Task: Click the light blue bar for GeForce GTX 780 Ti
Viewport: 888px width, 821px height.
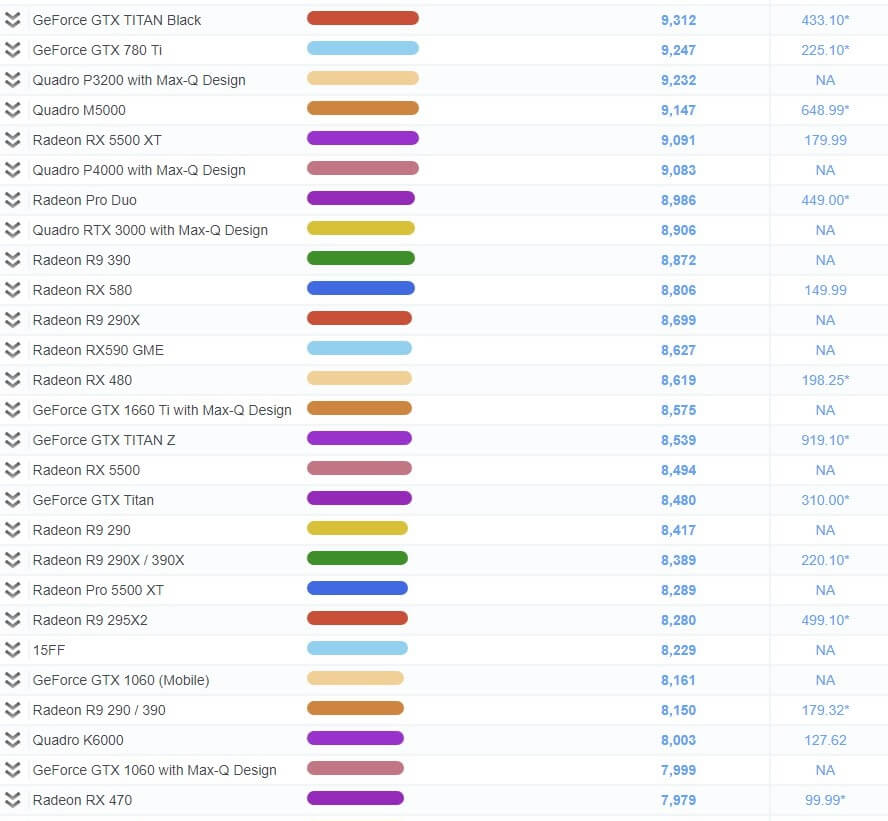Action: click(363, 48)
